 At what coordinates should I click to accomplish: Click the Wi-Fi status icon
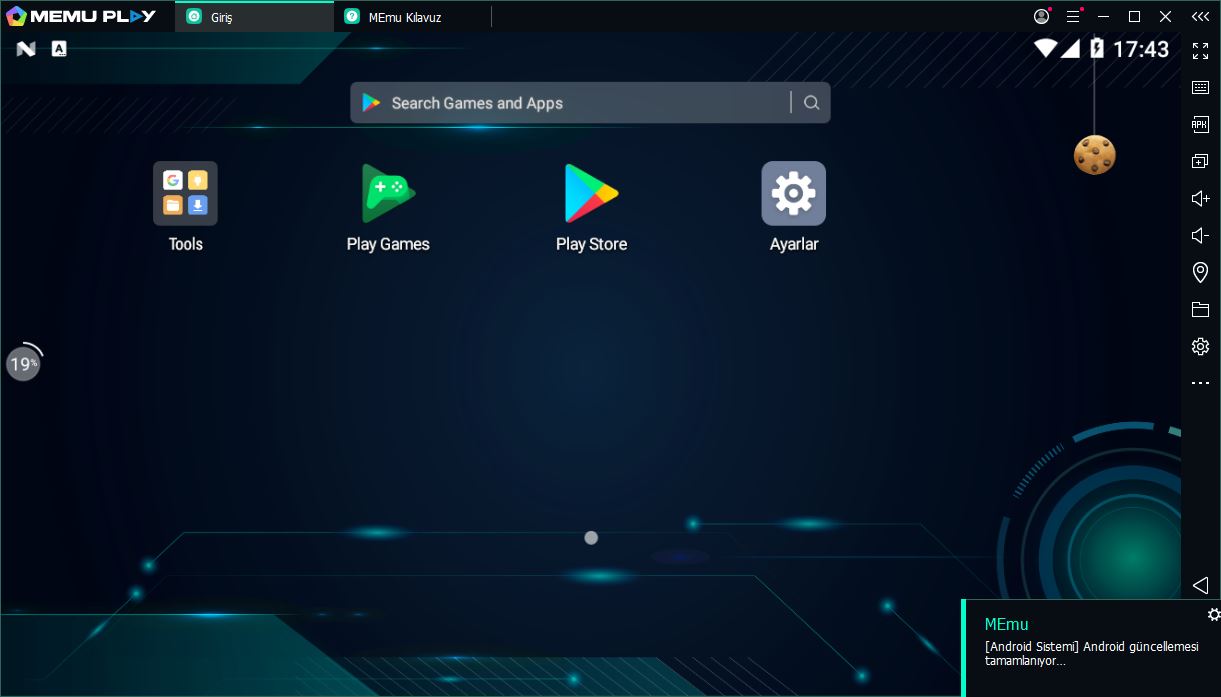click(1045, 48)
